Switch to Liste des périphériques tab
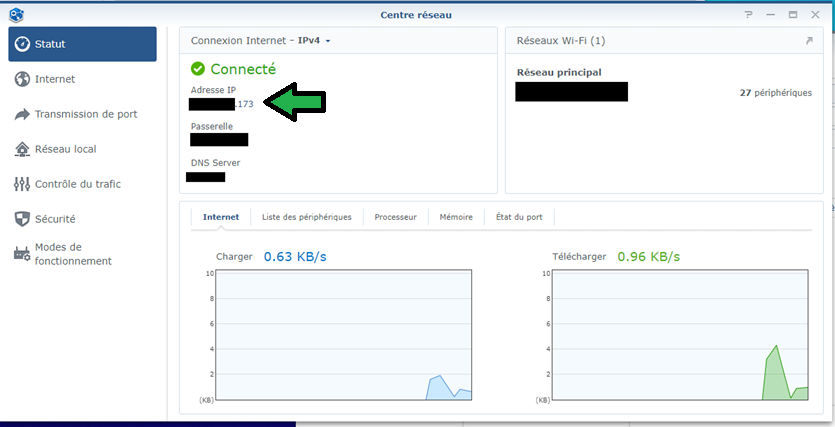Screen dimensions: 835x427 click(307, 217)
